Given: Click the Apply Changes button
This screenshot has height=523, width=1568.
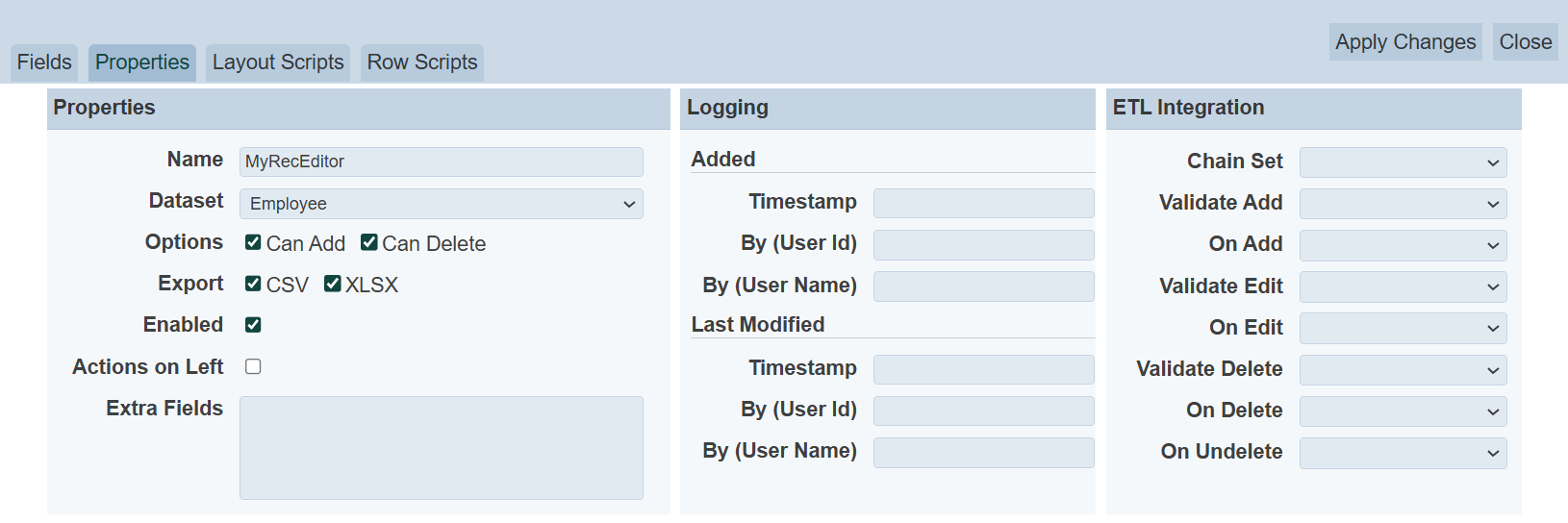Looking at the screenshot, I should (x=1404, y=42).
